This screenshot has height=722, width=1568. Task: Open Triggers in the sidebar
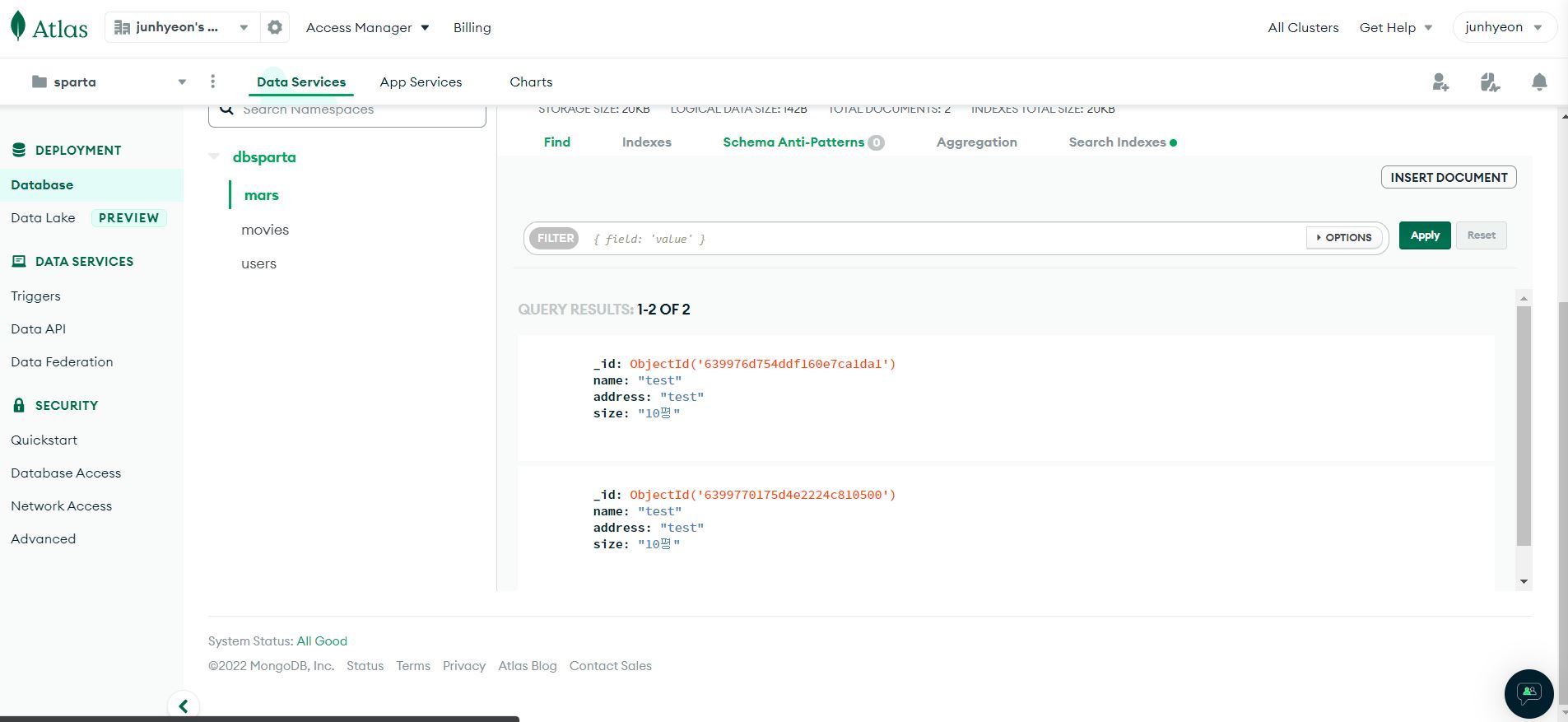pos(35,296)
